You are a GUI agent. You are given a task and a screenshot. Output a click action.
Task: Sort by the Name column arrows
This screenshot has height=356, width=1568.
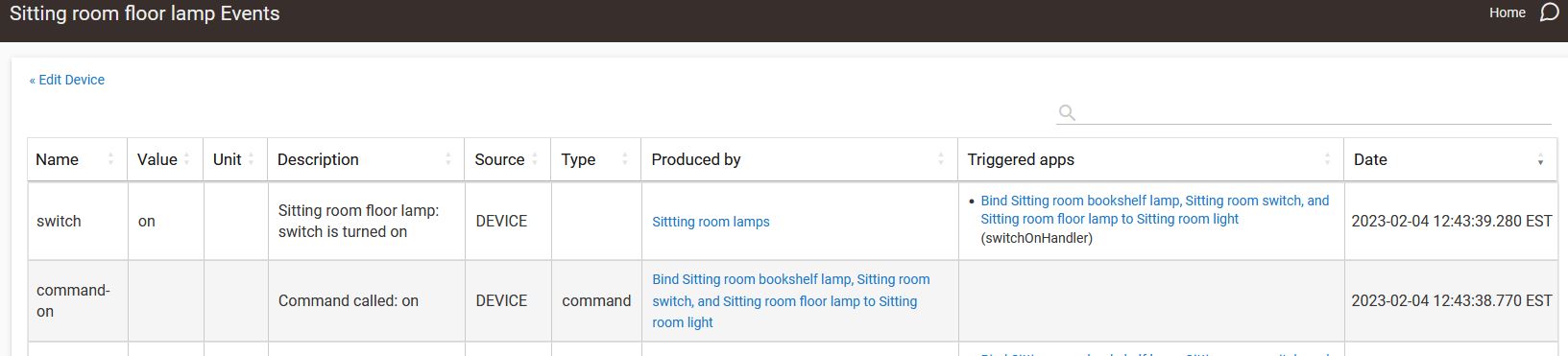pyautogui.click(x=110, y=159)
